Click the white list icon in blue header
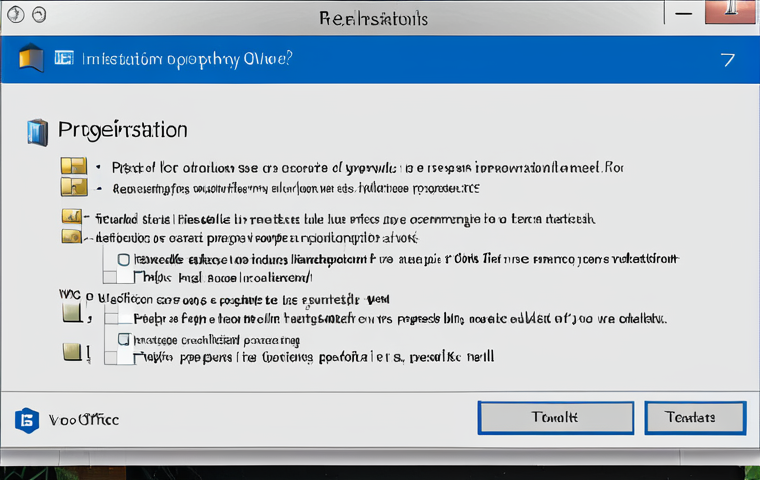 pyautogui.click(x=64, y=58)
